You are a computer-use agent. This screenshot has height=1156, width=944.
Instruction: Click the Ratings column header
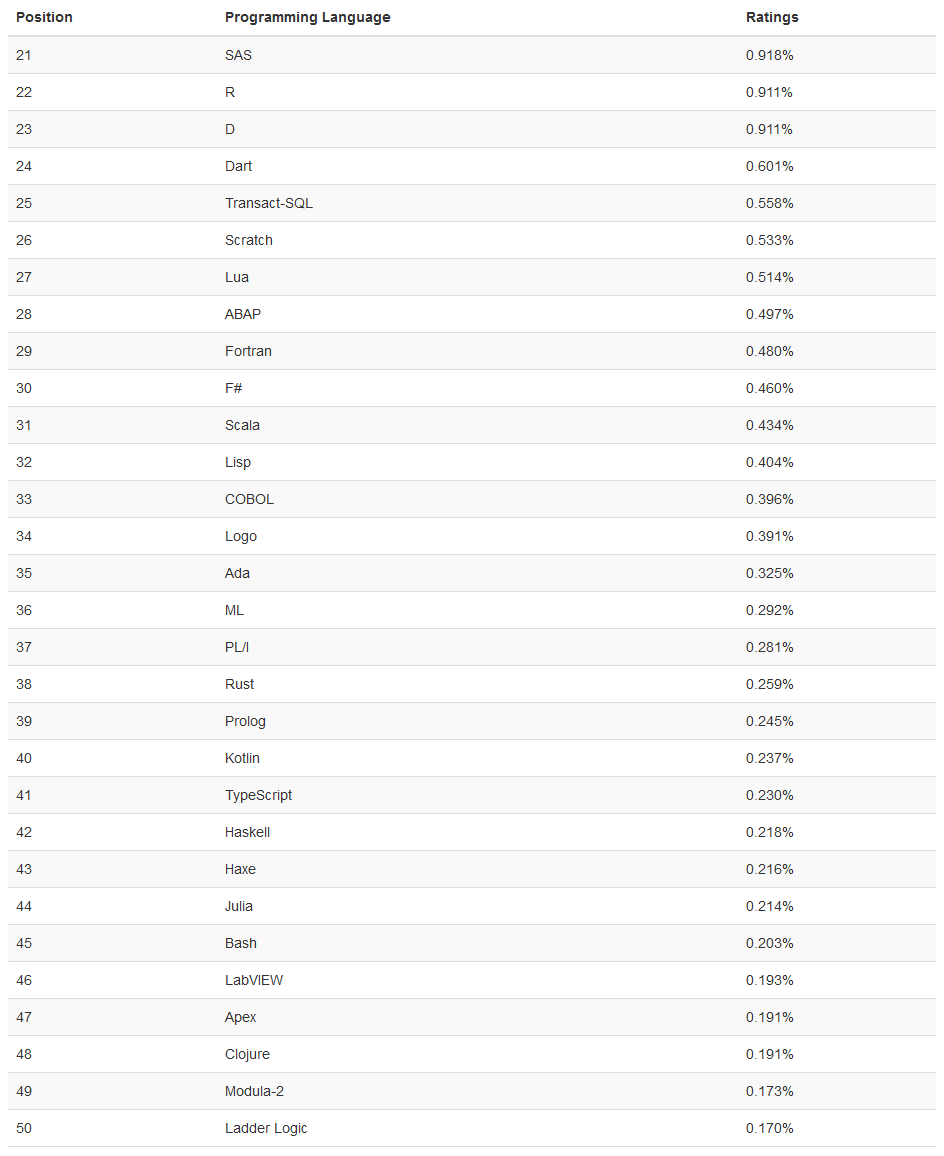click(x=772, y=17)
